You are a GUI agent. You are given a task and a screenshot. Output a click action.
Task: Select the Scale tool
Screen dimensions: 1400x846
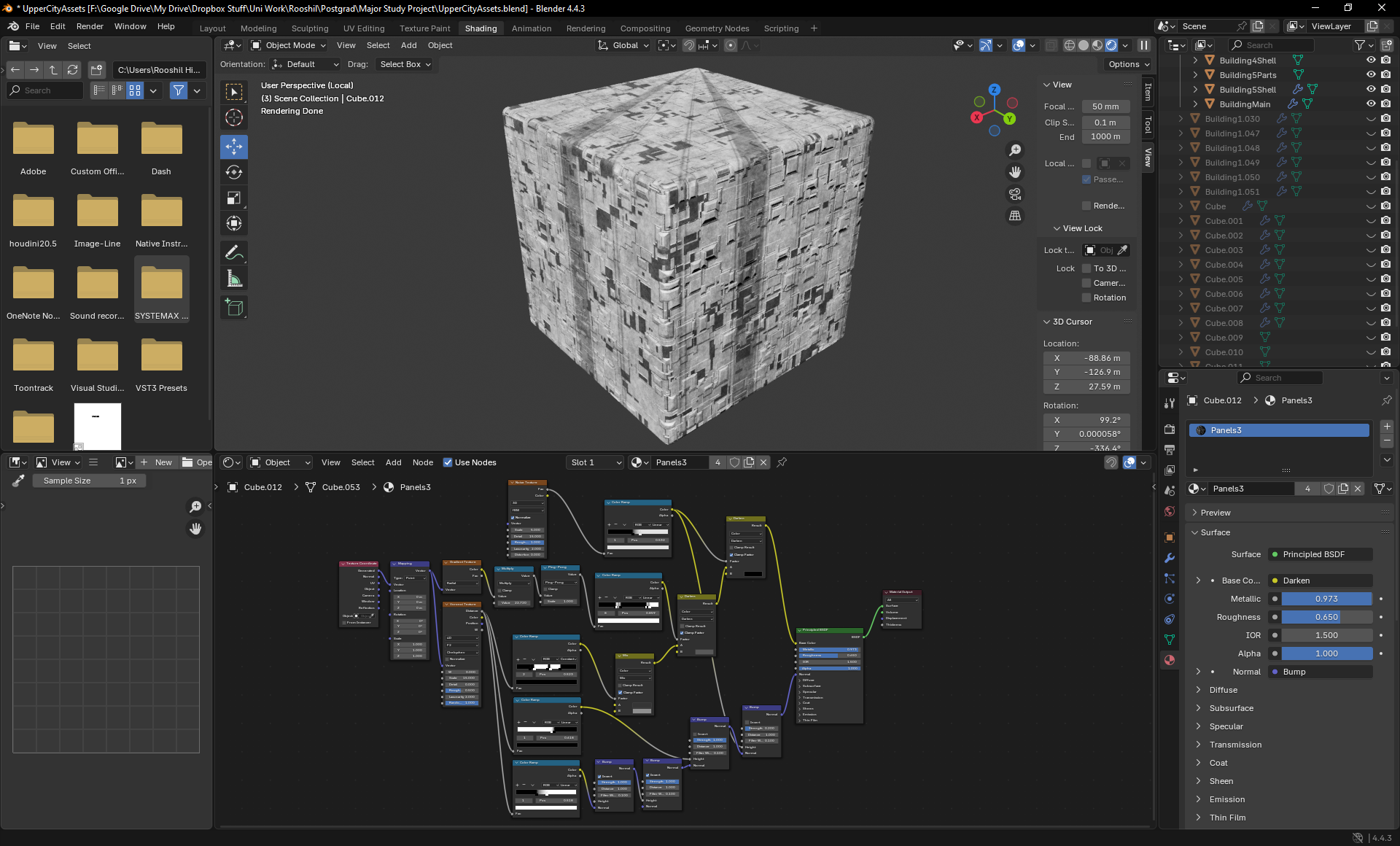coord(234,198)
